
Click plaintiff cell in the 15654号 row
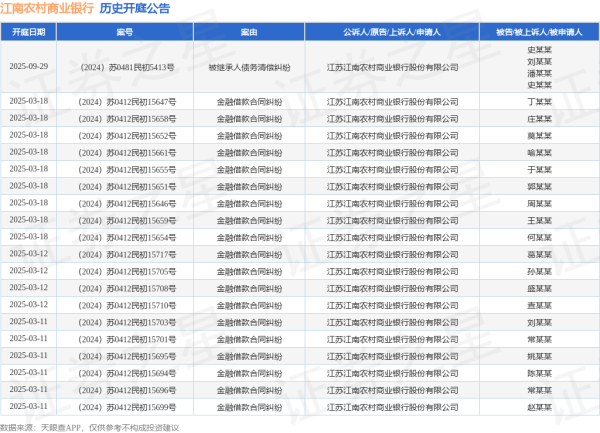[392, 238]
